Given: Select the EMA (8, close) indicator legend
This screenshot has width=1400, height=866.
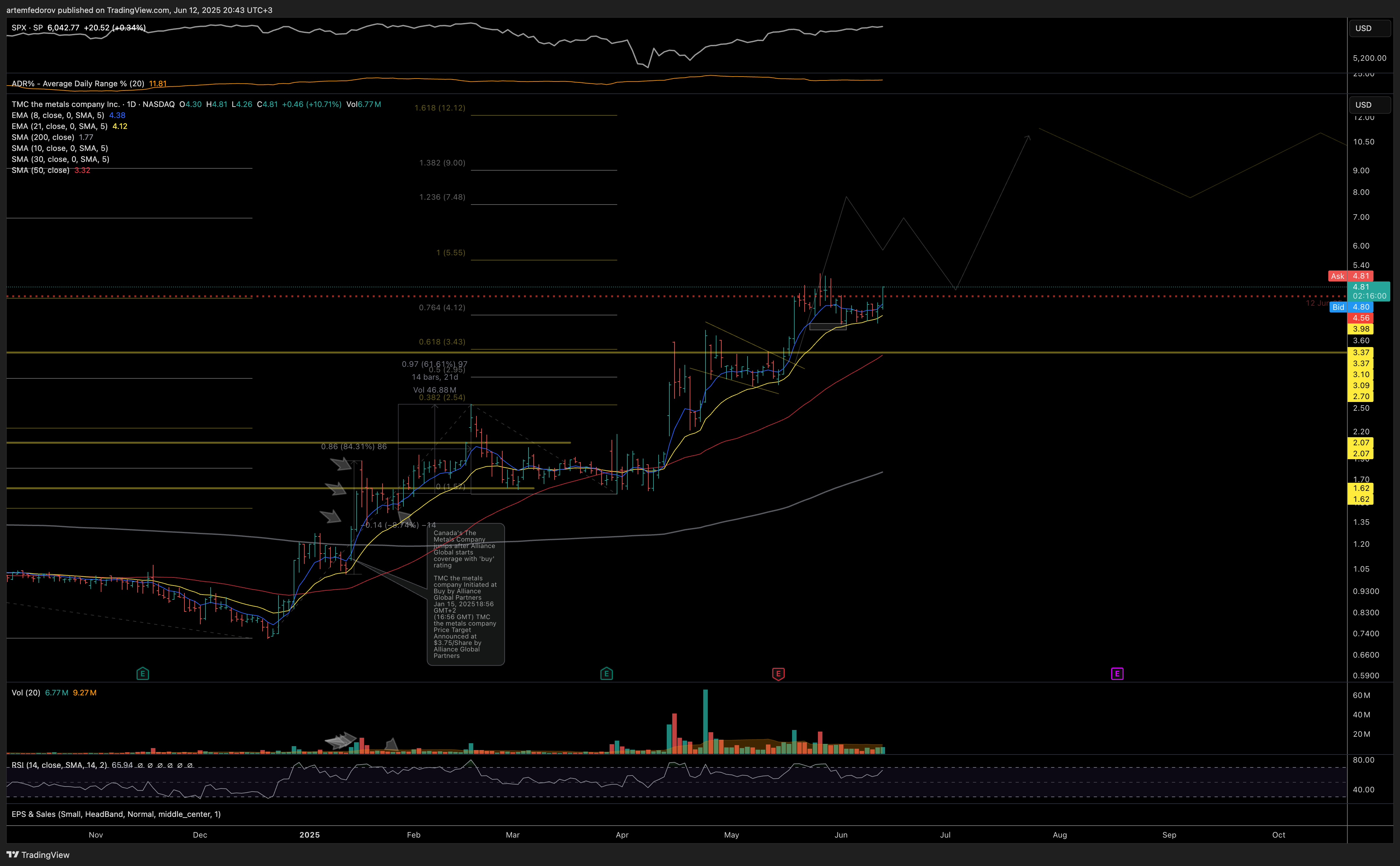Looking at the screenshot, I should click(58, 115).
